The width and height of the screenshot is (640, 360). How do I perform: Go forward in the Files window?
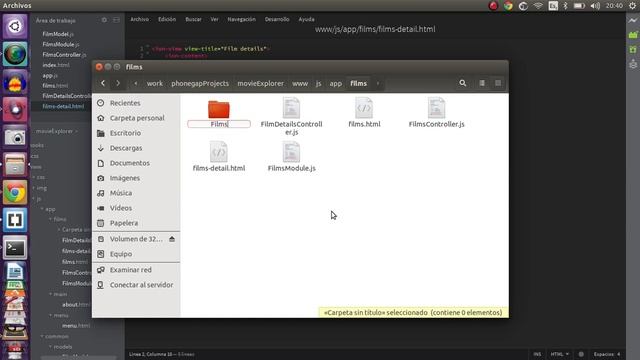coord(118,83)
